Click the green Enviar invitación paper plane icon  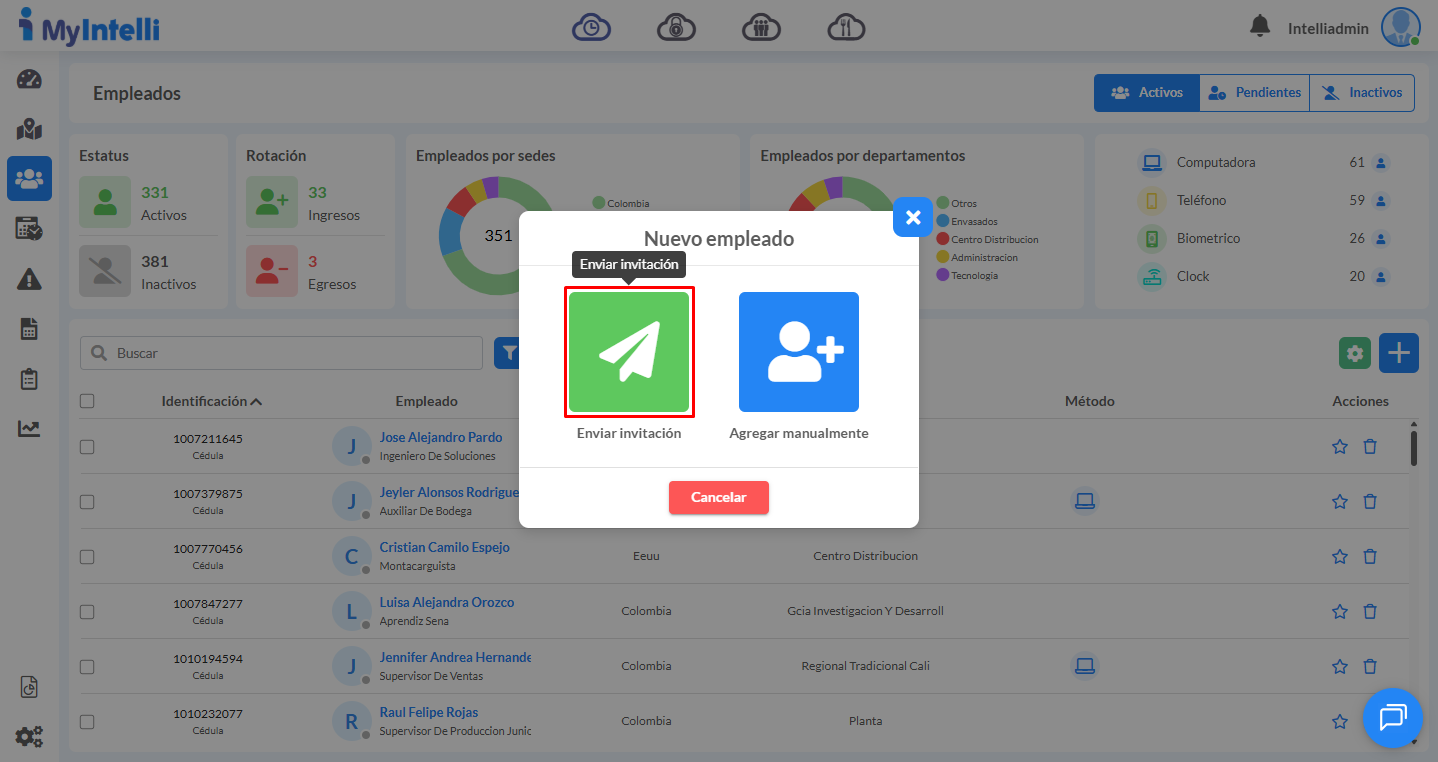[629, 352]
